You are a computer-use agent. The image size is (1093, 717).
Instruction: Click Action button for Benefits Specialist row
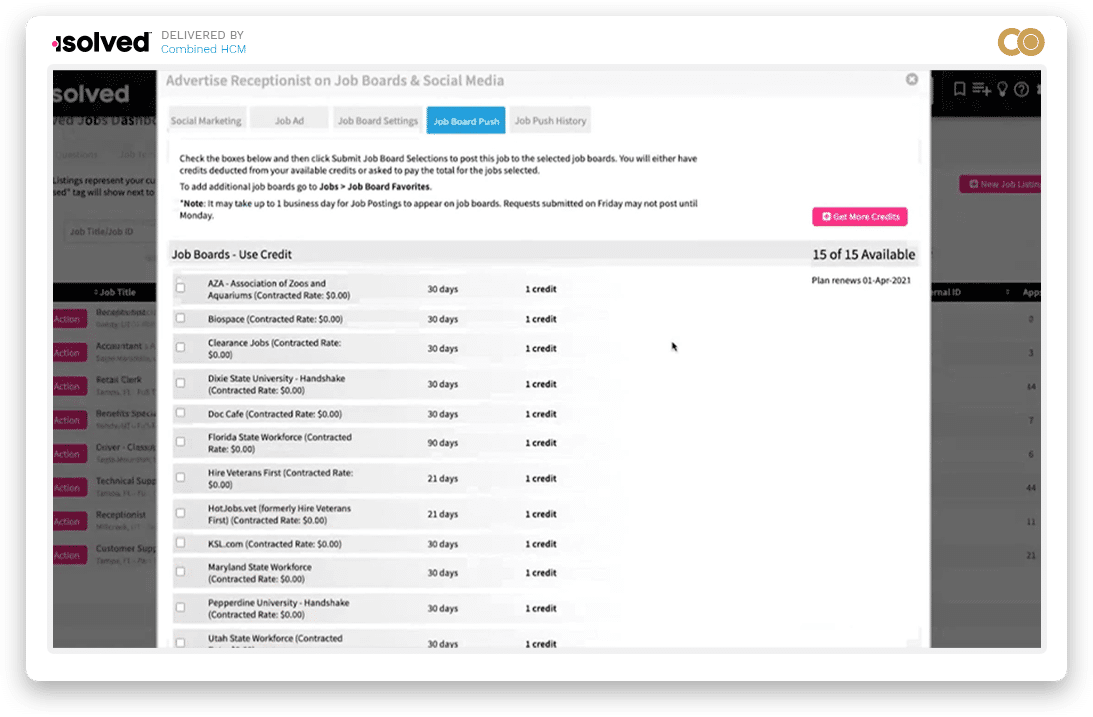click(69, 420)
